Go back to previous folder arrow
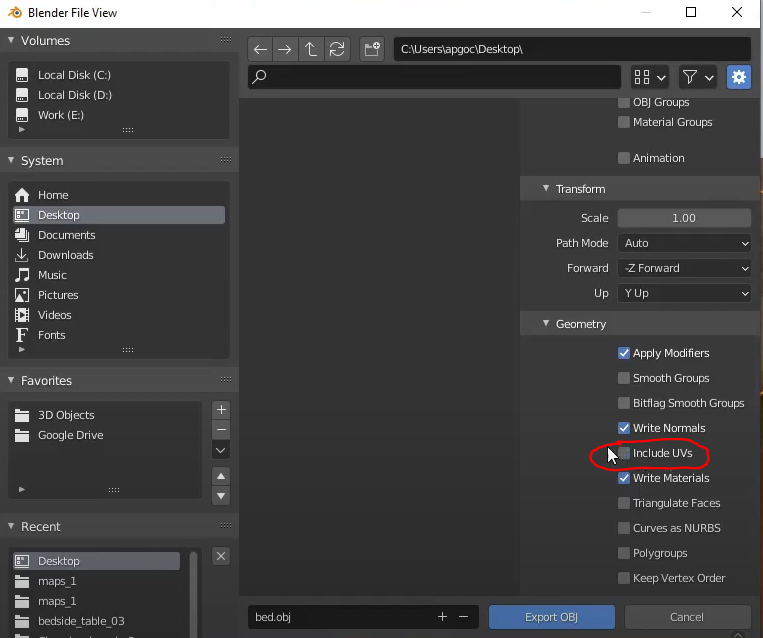 (x=260, y=49)
